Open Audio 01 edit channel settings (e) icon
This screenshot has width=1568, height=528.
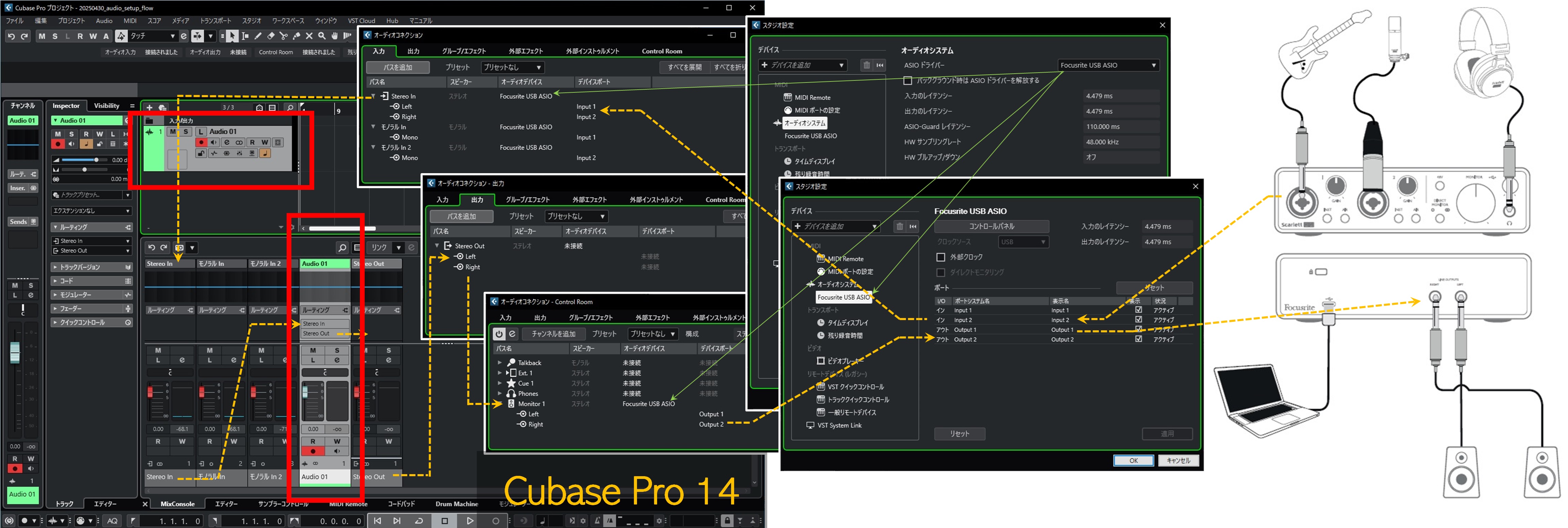[x=226, y=142]
